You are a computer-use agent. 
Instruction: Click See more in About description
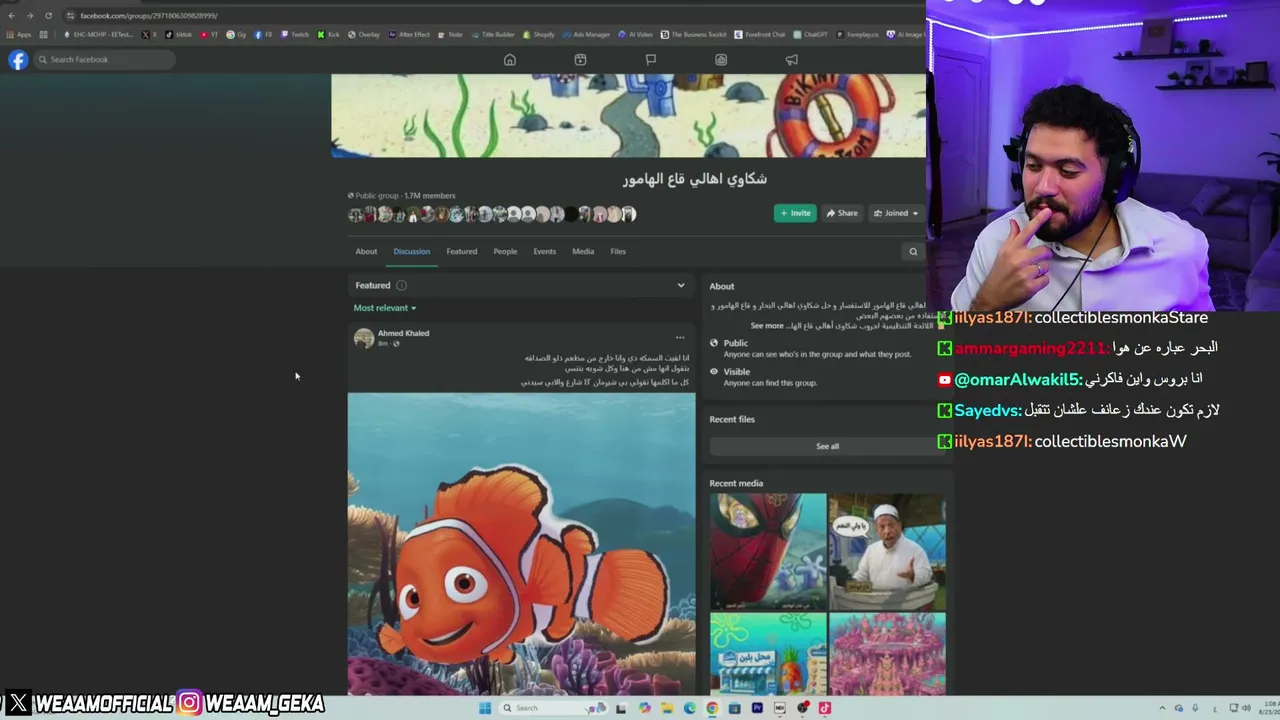[767, 326]
